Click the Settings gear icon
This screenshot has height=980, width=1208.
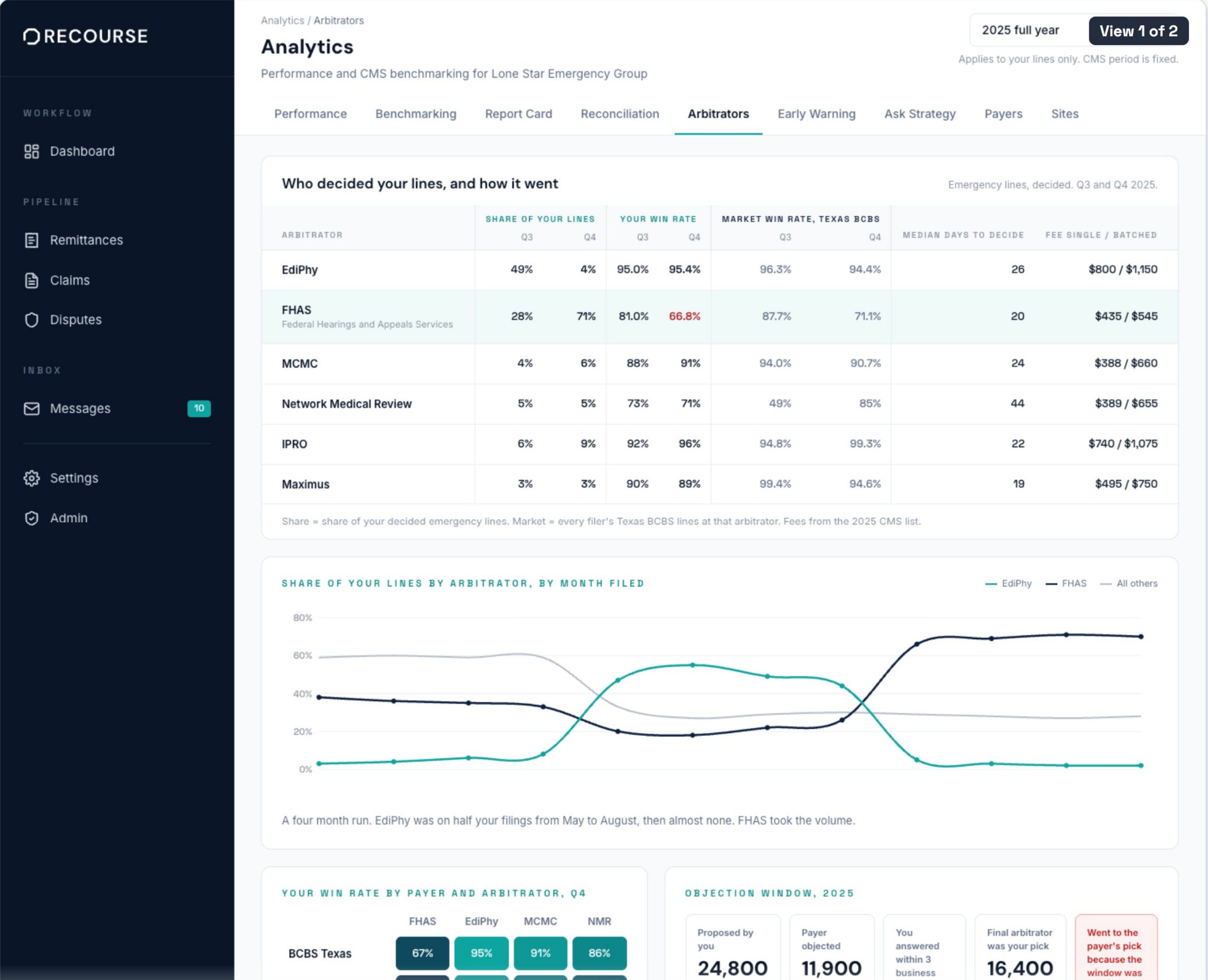(32, 478)
